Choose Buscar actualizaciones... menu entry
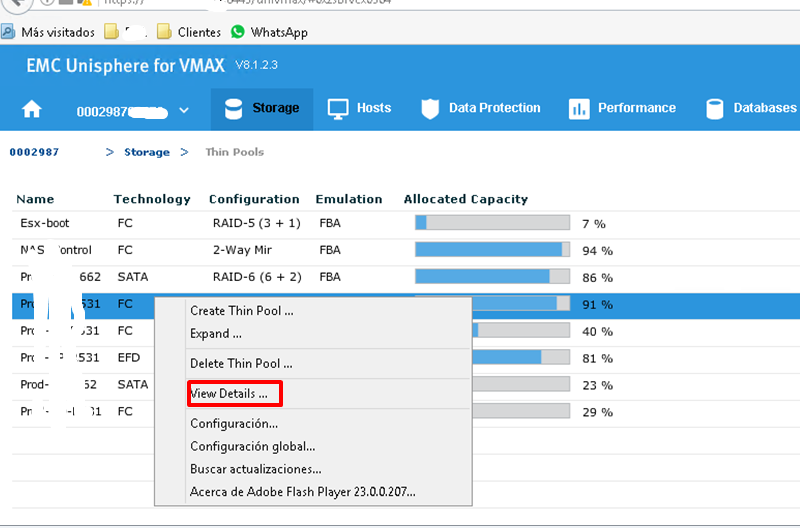This screenshot has height=528, width=800. click(256, 469)
